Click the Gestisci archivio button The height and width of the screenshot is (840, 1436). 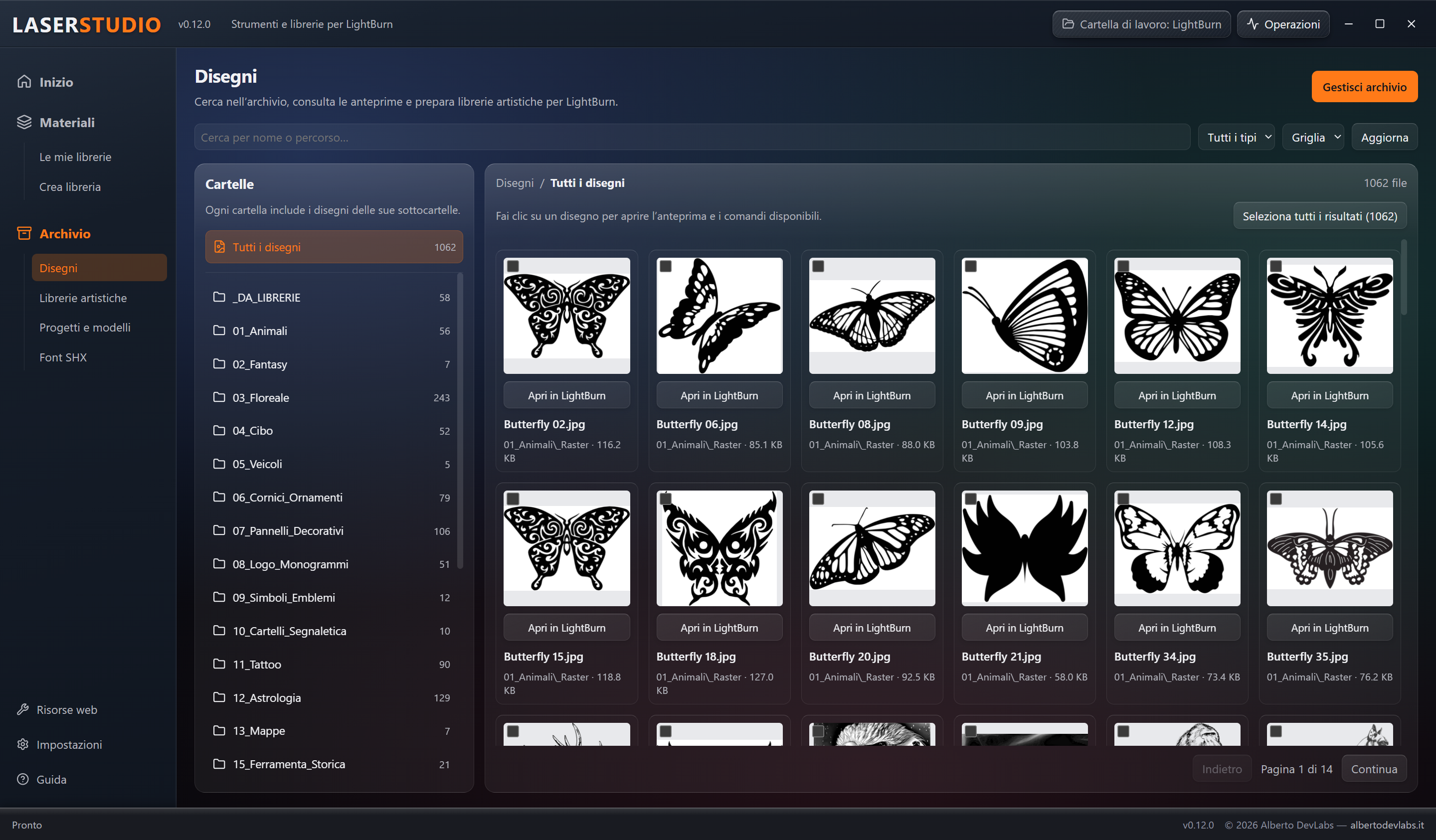click(x=1364, y=87)
